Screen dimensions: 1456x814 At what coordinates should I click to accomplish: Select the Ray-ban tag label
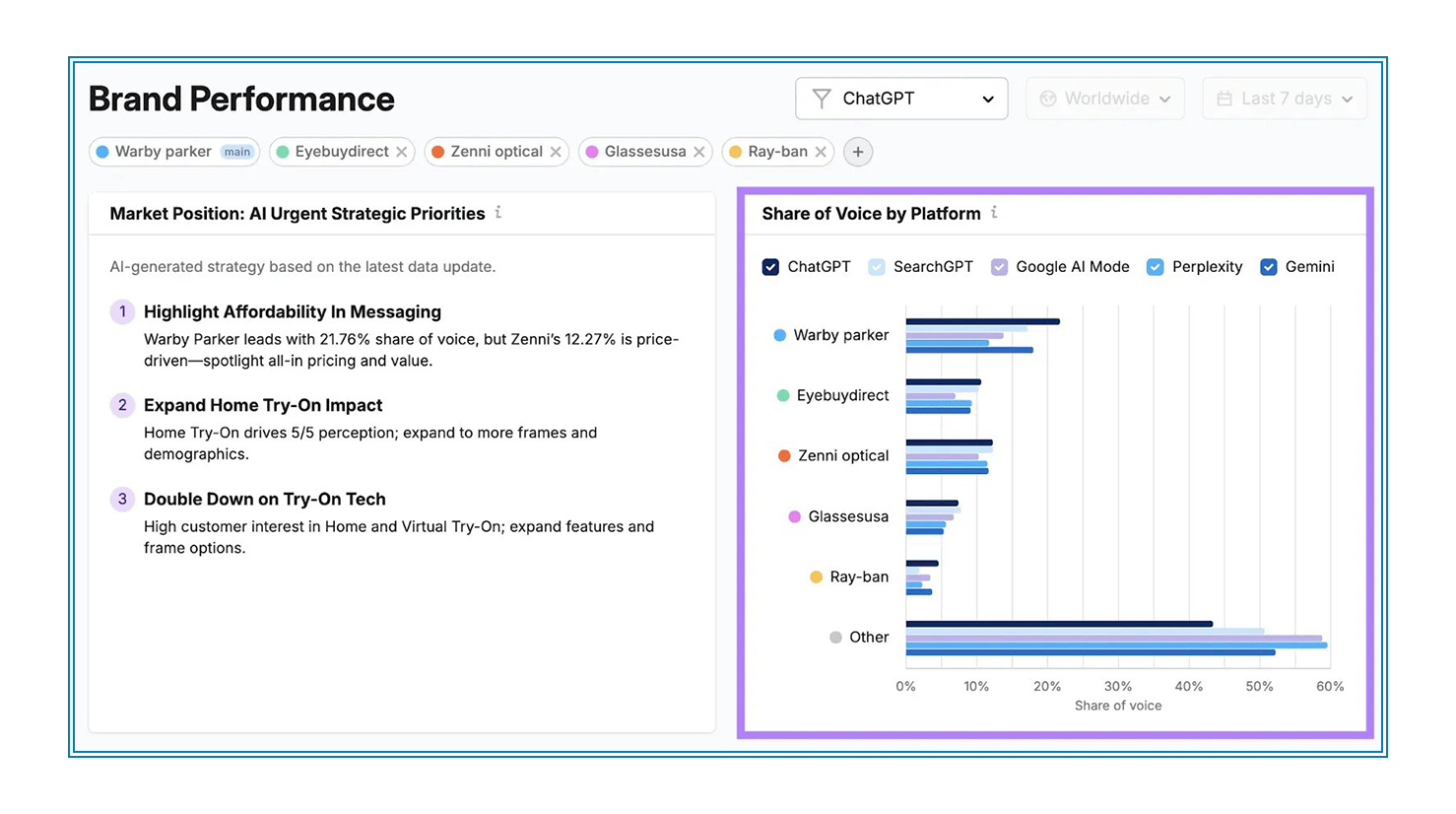(x=777, y=152)
